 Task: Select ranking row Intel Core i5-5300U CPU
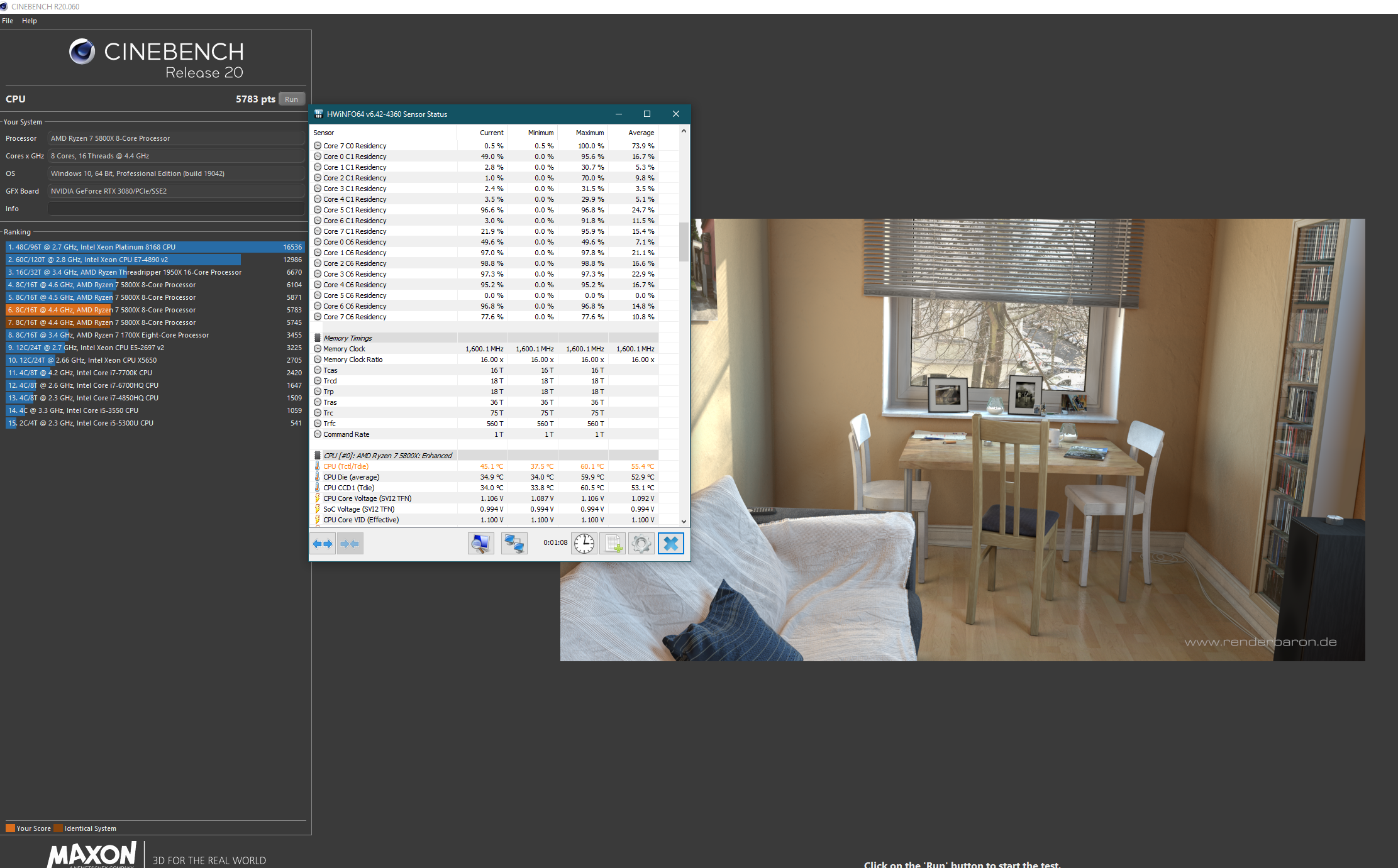click(x=155, y=423)
